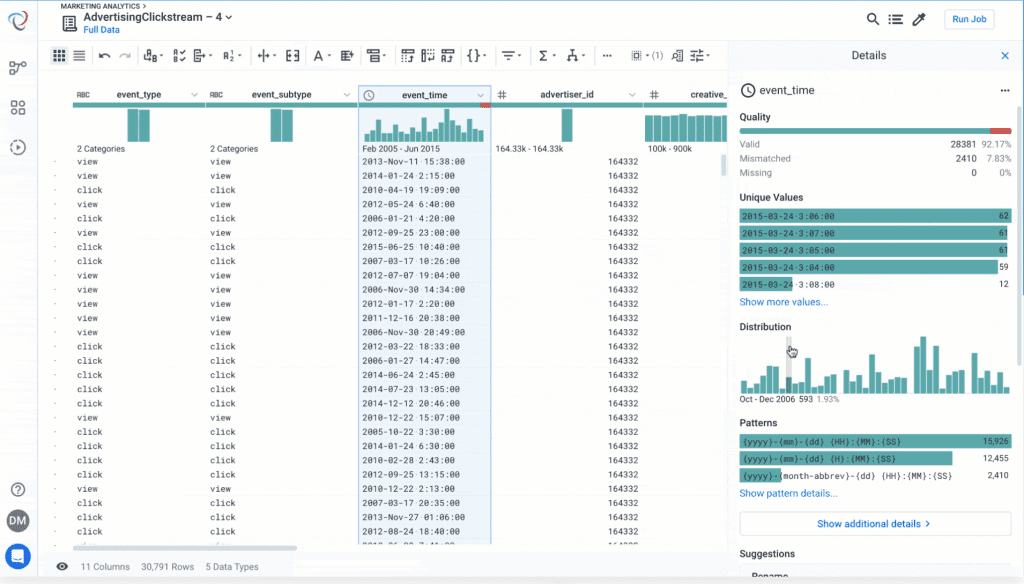Screen dimensions: 1024x584
Task: Open the filter rows toolbar icon
Action: point(510,55)
